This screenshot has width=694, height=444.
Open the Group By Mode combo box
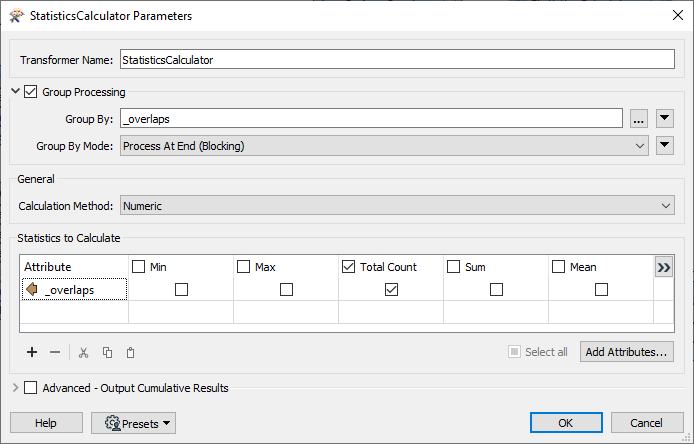384,146
